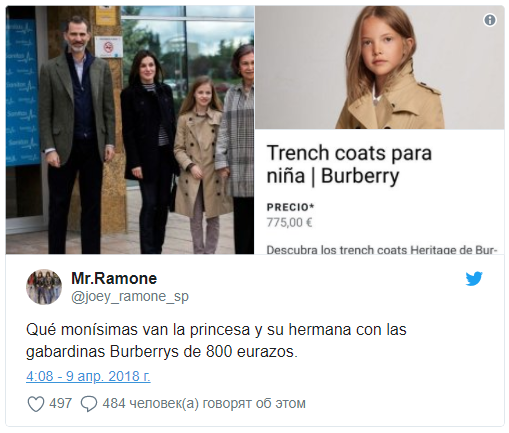Open Twitter via the blue bird logo
This screenshot has width=509, height=433.
pyautogui.click(x=474, y=279)
